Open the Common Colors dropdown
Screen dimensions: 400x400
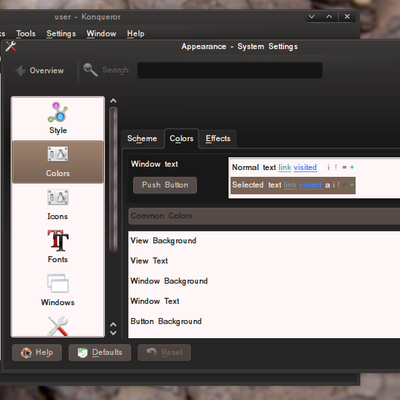pos(264,216)
